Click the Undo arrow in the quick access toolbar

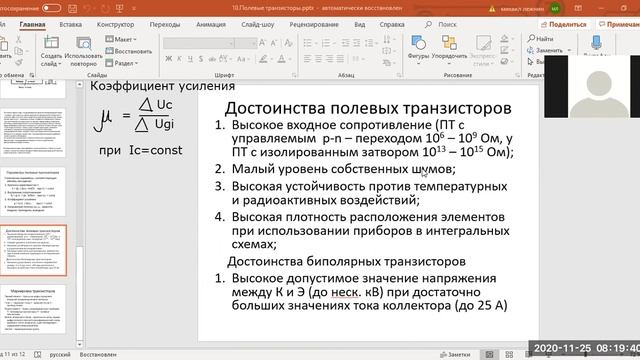87,8
